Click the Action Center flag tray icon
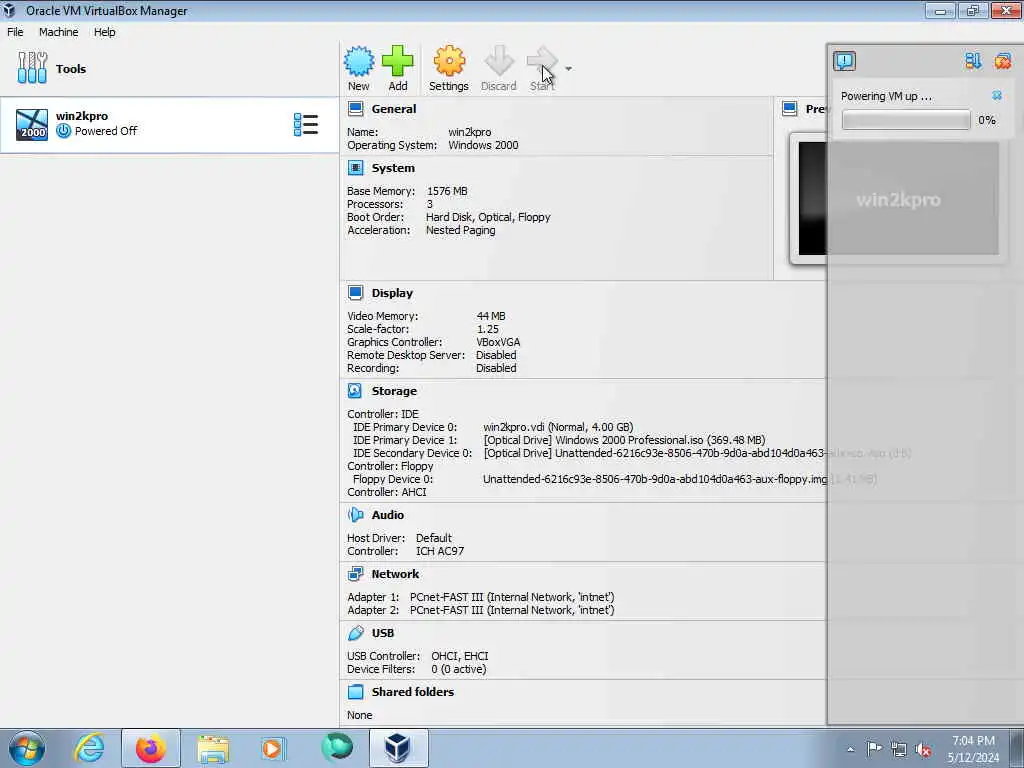The height and width of the screenshot is (768, 1024). click(x=874, y=748)
